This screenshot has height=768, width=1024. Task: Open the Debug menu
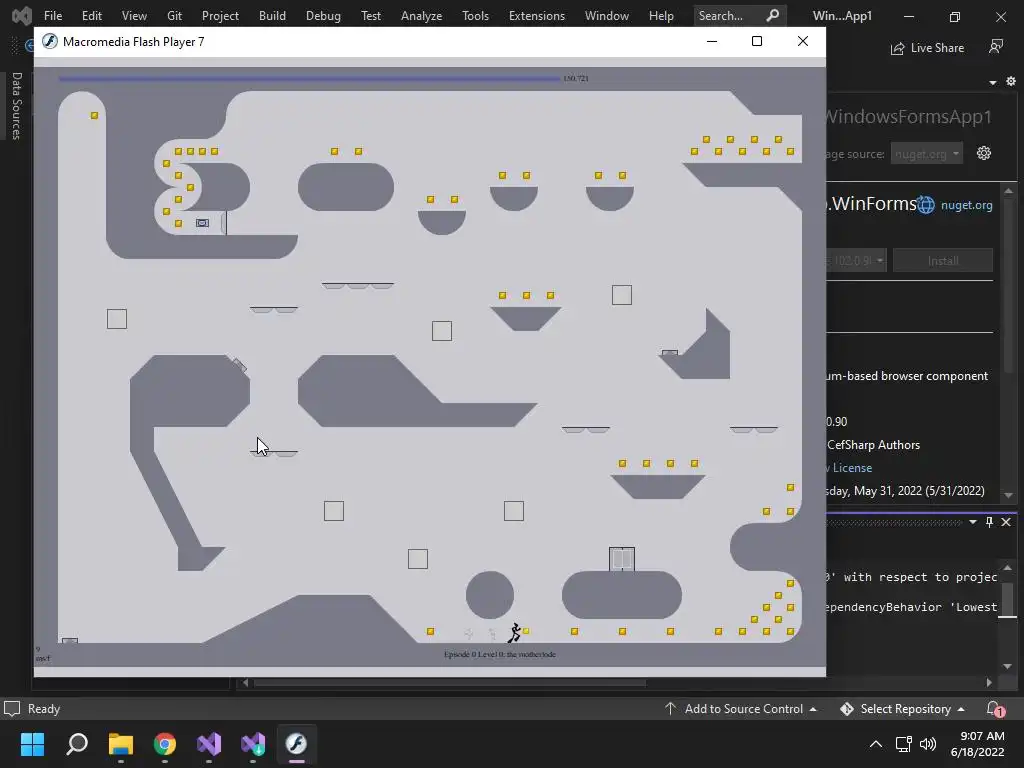click(x=323, y=16)
